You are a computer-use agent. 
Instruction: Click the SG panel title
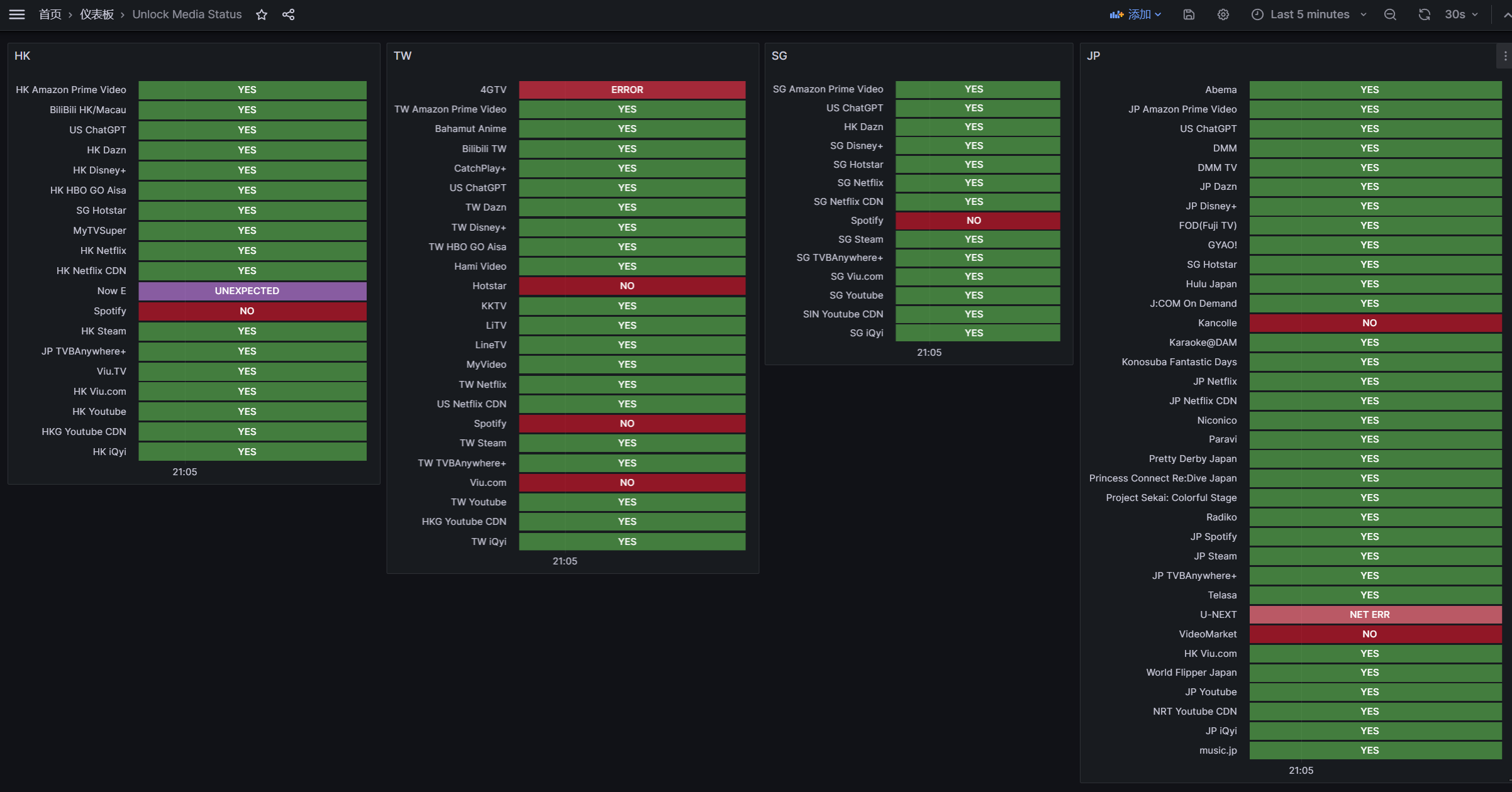779,56
